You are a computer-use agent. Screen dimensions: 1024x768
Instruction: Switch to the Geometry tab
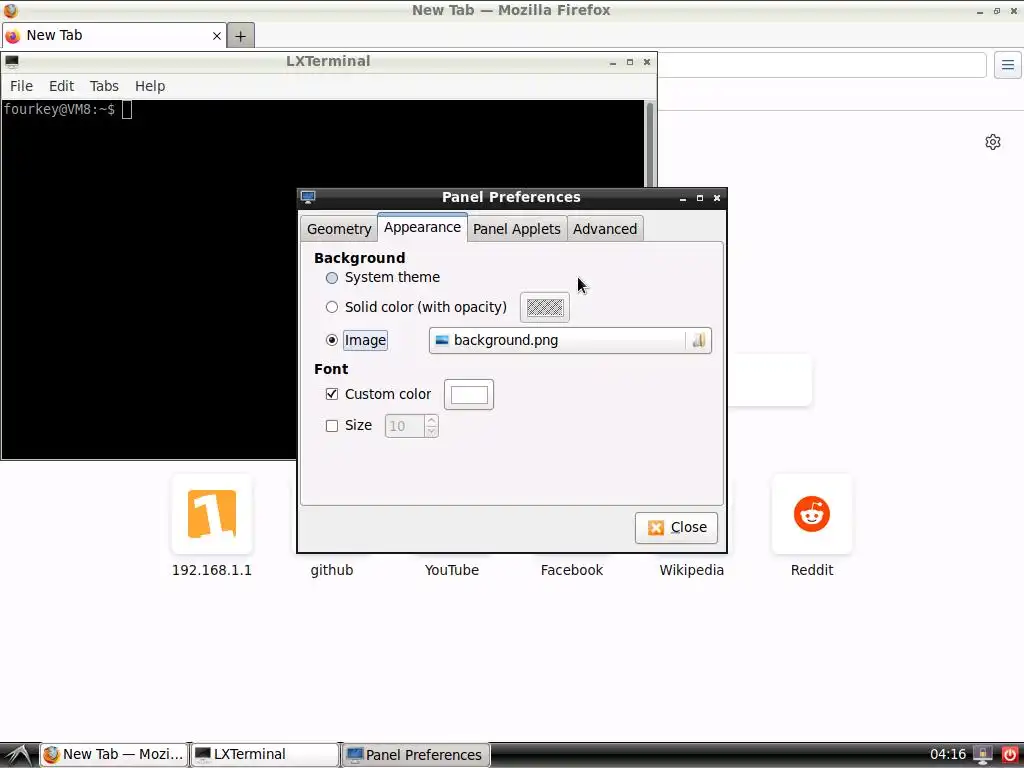[339, 229]
